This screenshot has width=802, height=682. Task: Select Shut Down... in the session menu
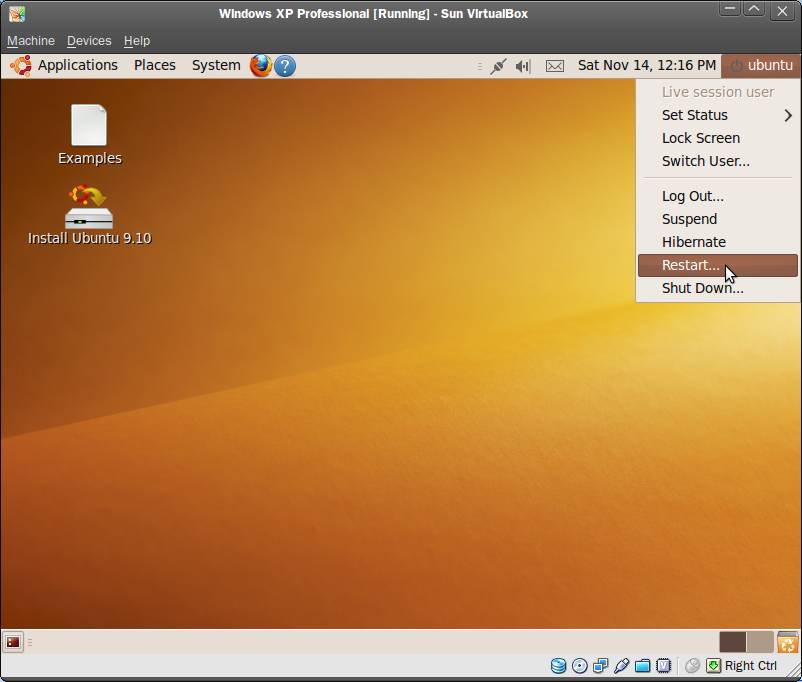tap(718, 289)
